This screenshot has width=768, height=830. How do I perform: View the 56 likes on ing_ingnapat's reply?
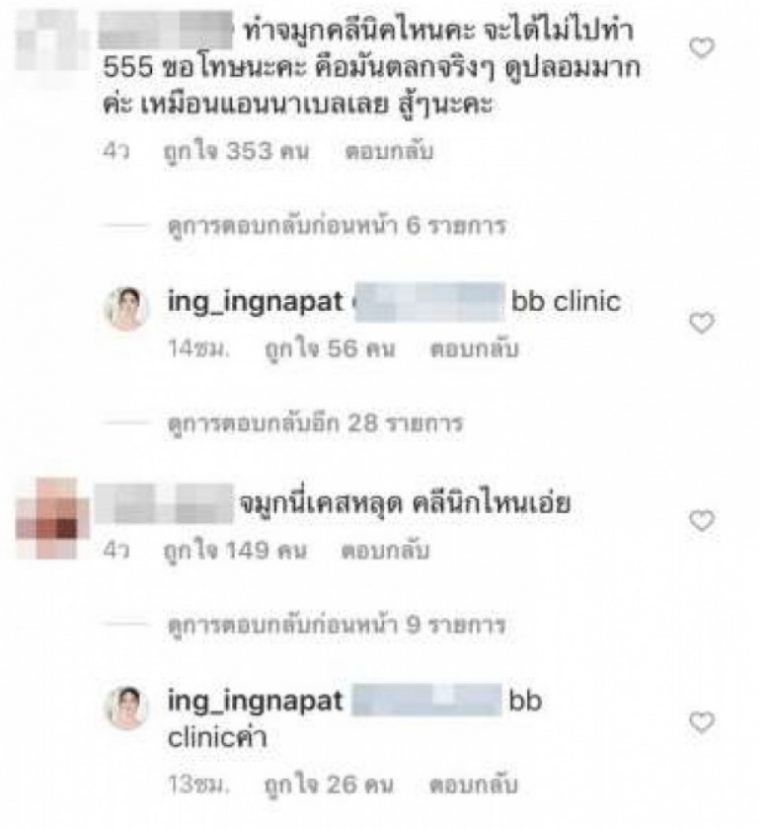330,349
